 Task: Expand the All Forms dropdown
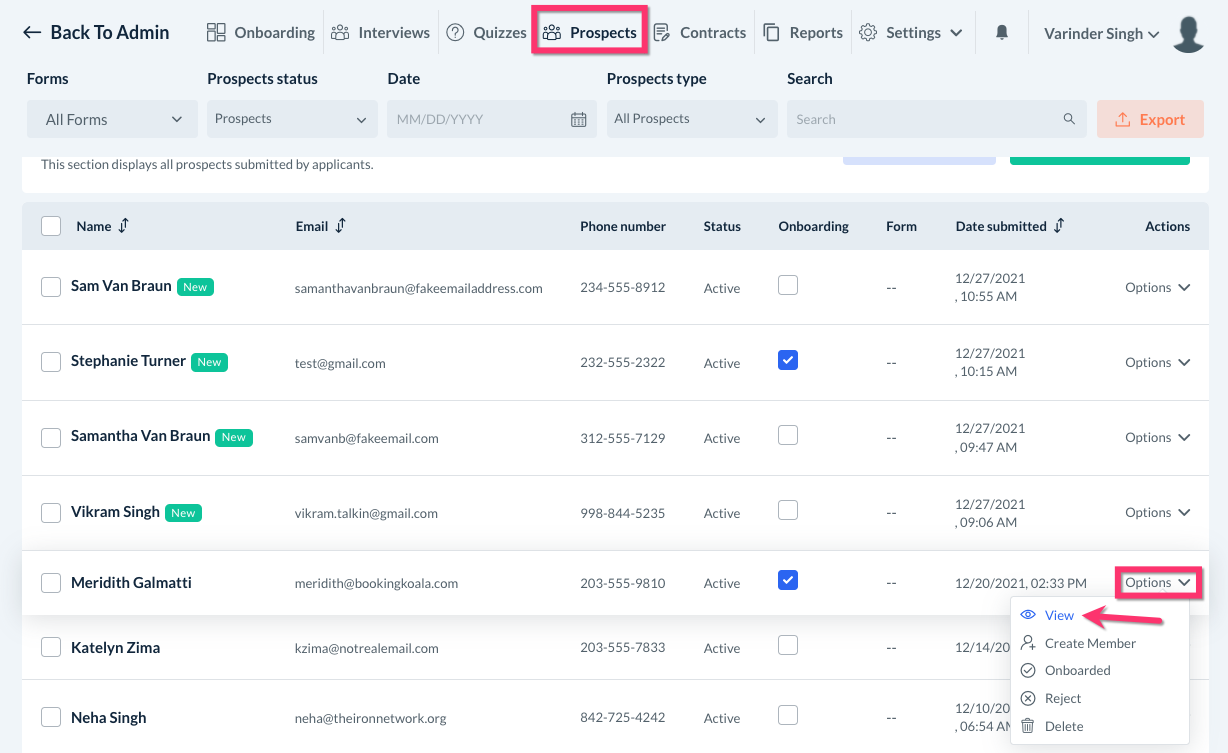pos(106,119)
